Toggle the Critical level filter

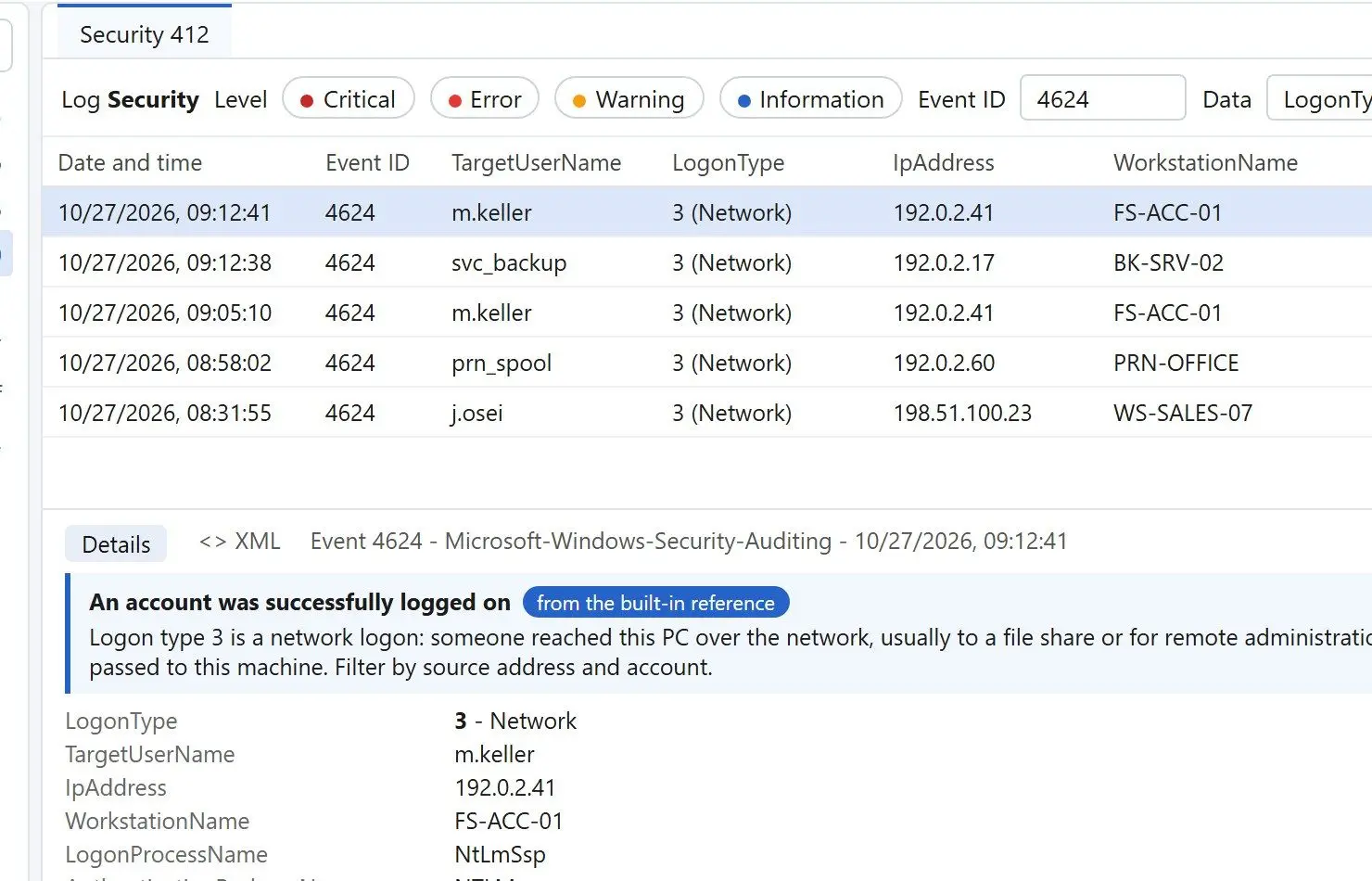[x=348, y=99]
